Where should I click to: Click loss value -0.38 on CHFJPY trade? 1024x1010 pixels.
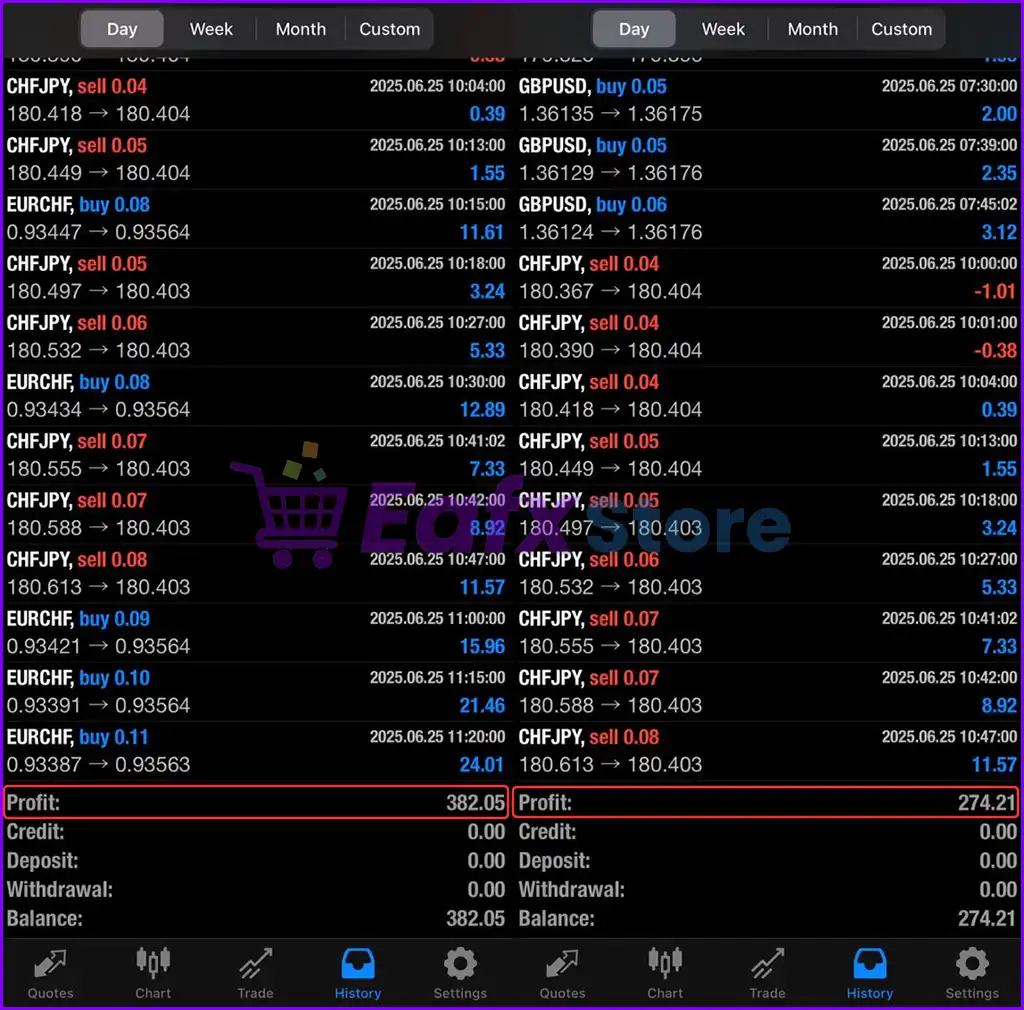click(x=995, y=351)
